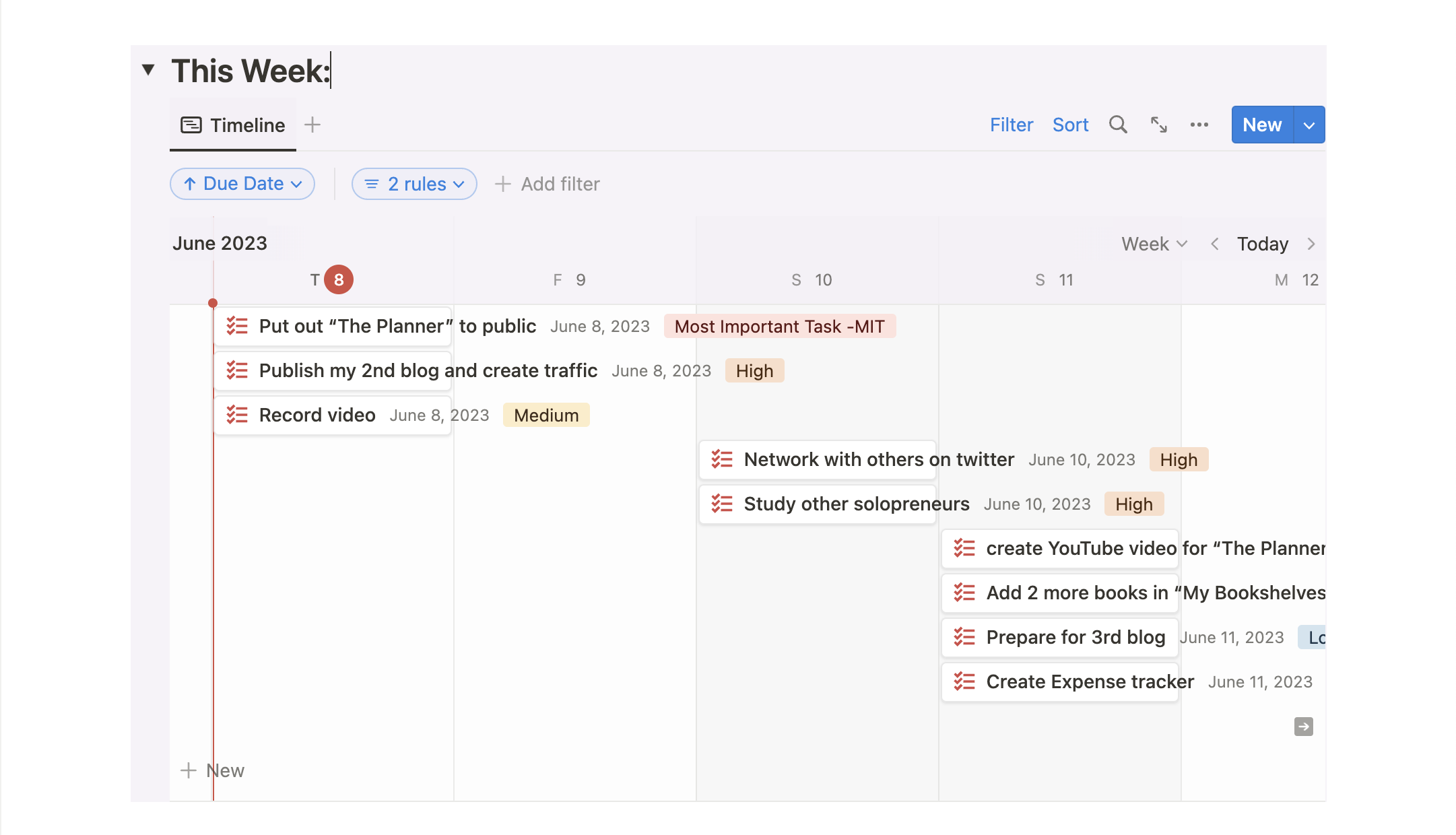Viewport: 1456px width, 835px height.
Task: Open the Due Date sort pill
Action: [242, 184]
